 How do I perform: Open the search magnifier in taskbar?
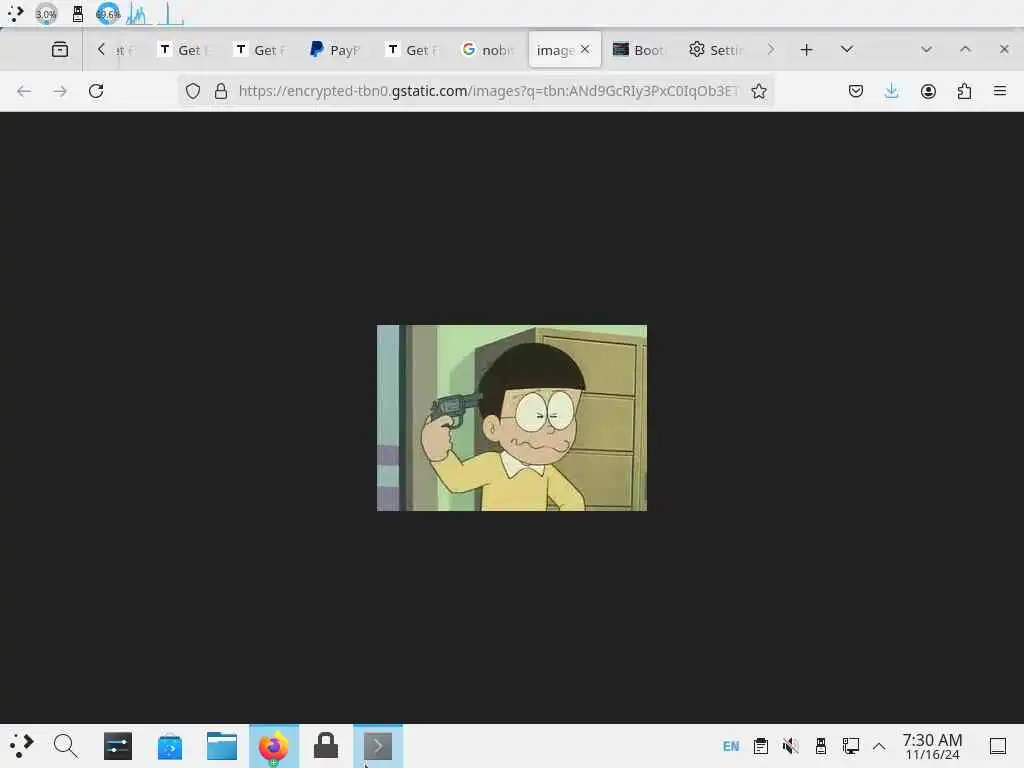point(65,746)
